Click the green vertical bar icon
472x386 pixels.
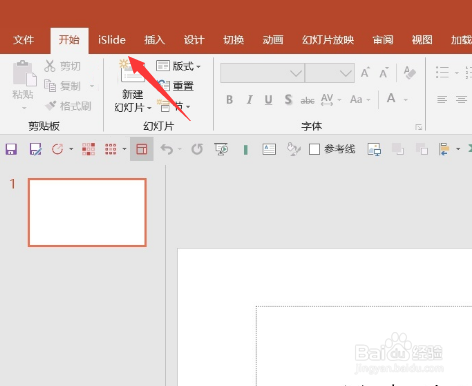246,150
